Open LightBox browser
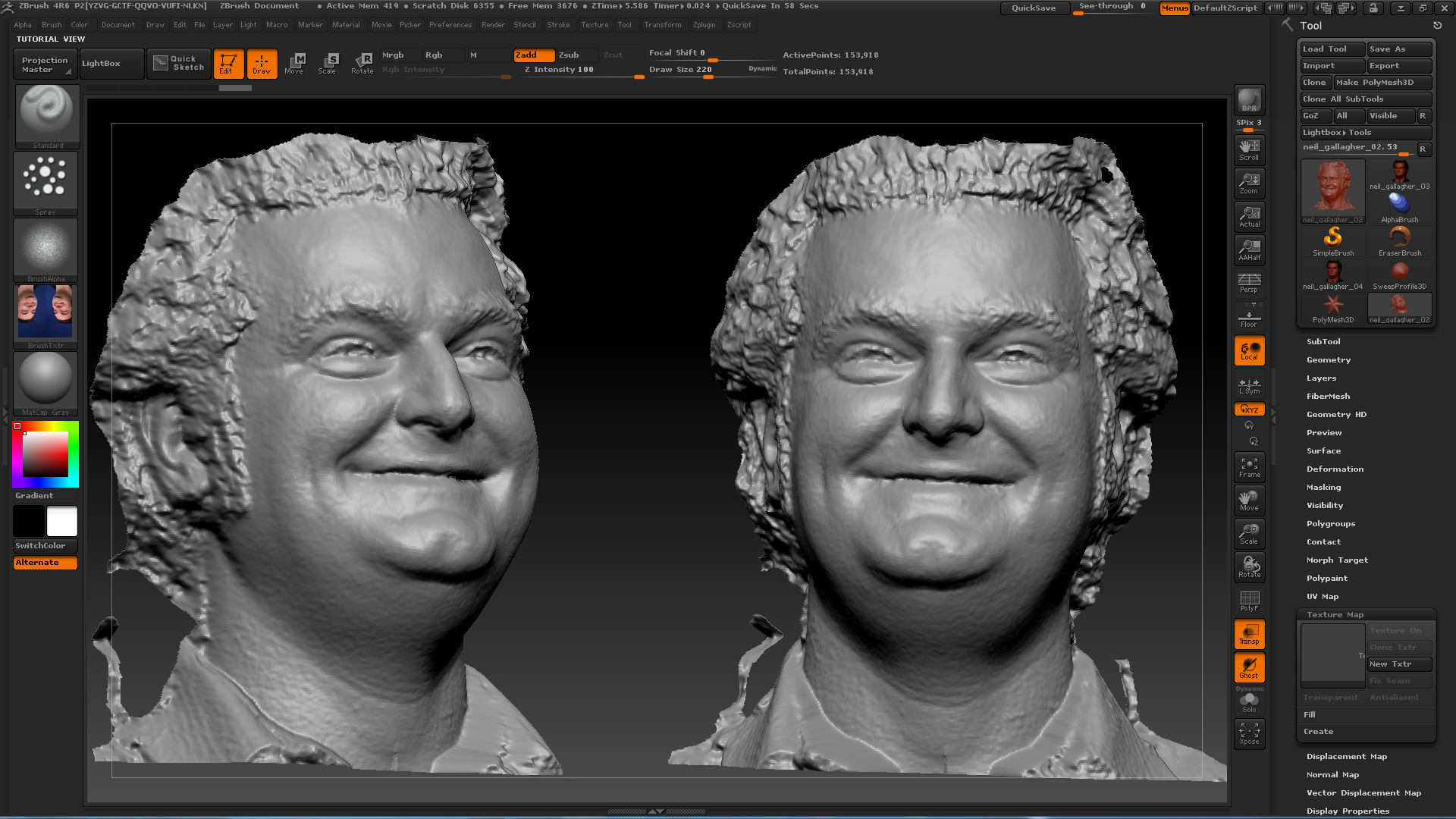Image resolution: width=1456 pixels, height=819 pixels. (101, 63)
